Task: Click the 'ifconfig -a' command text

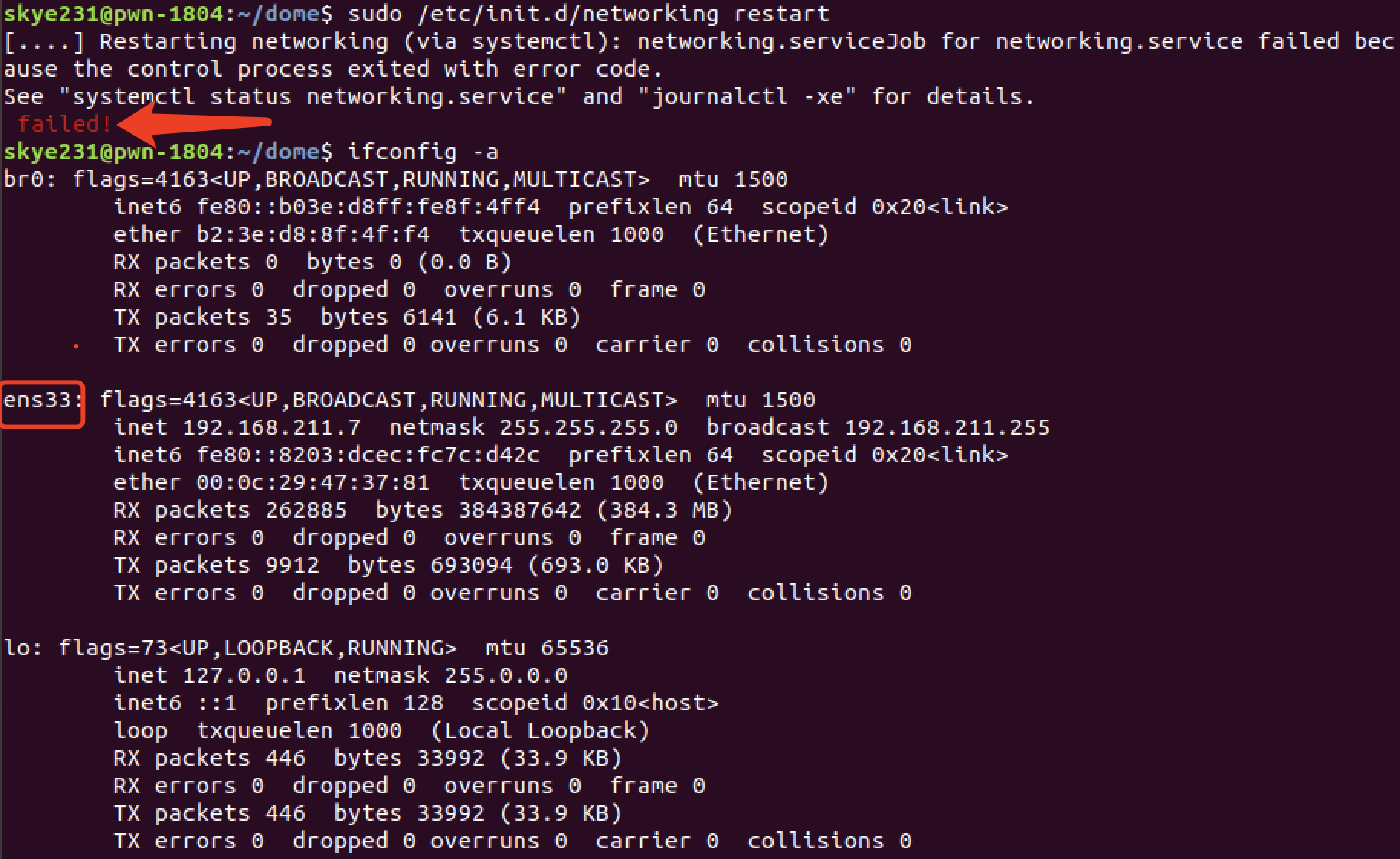Action: (x=423, y=152)
